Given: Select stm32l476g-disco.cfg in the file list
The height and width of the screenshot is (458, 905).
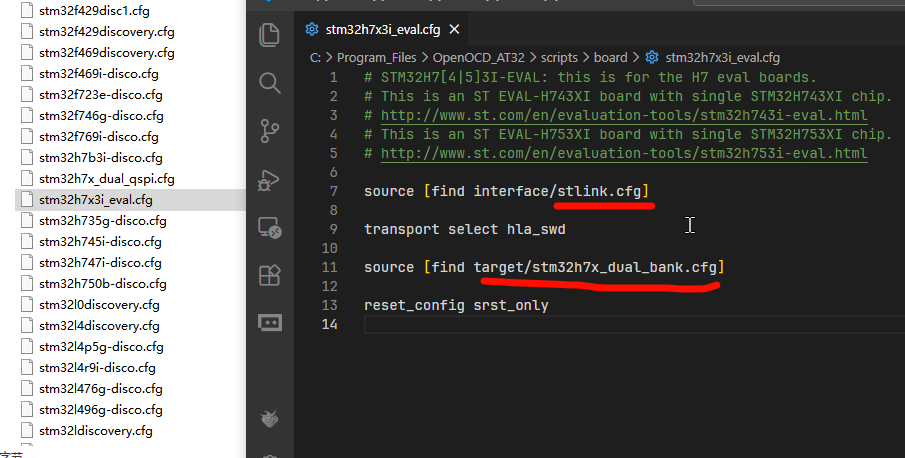Looking at the screenshot, I should (100, 388).
